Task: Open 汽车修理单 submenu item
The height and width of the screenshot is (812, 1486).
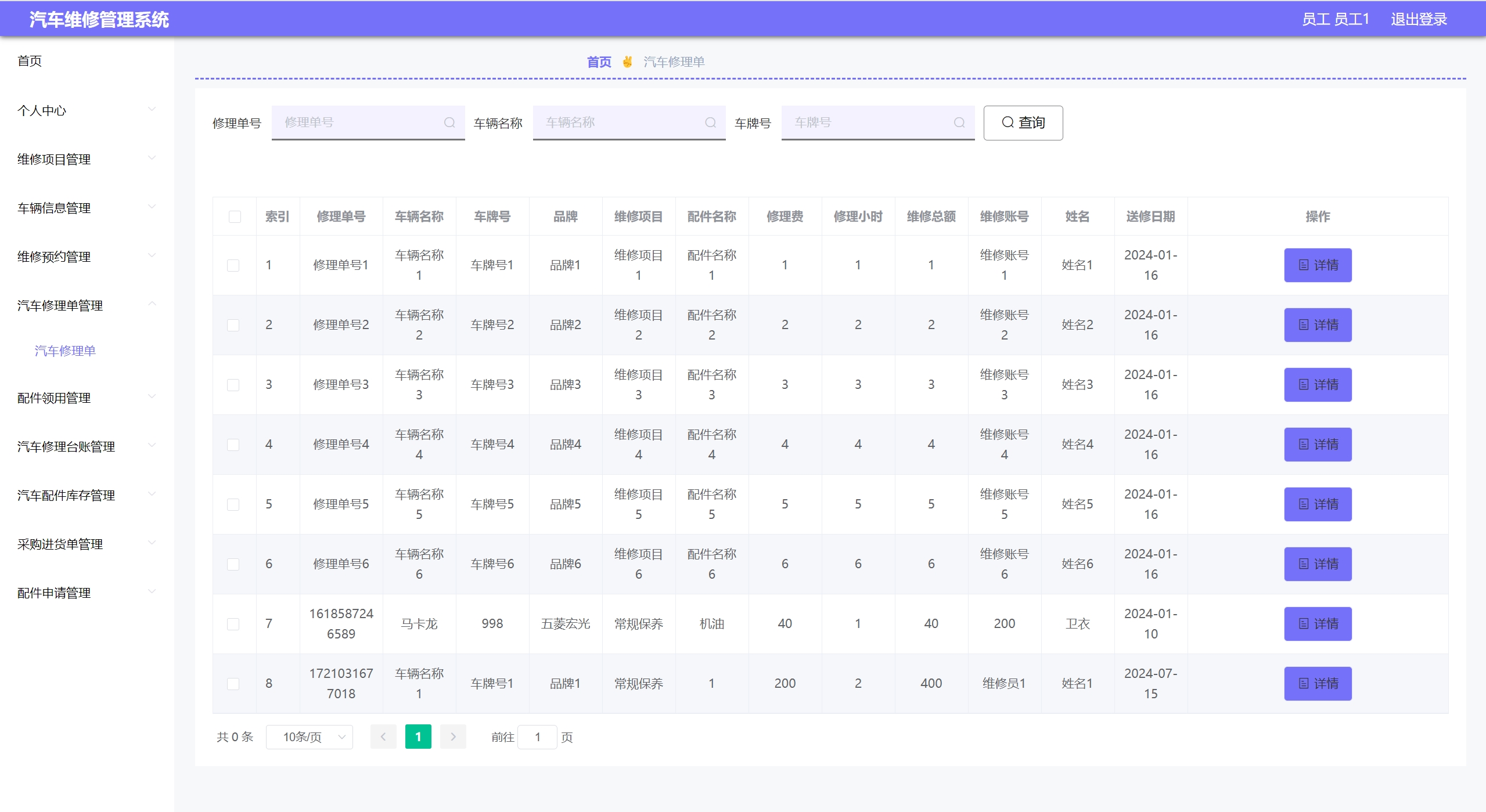Action: pos(65,351)
